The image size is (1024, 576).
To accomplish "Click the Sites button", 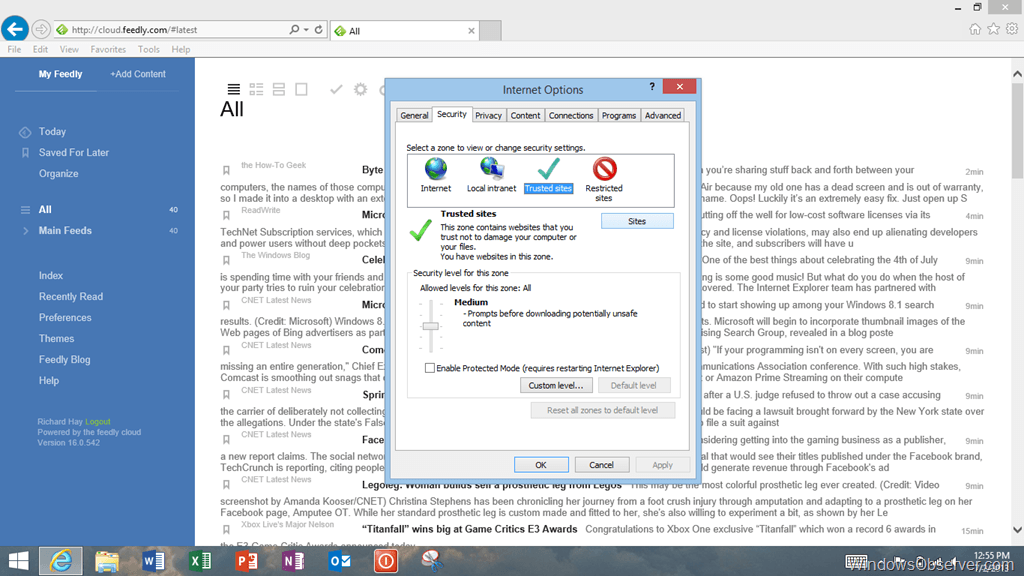I will pyautogui.click(x=637, y=221).
